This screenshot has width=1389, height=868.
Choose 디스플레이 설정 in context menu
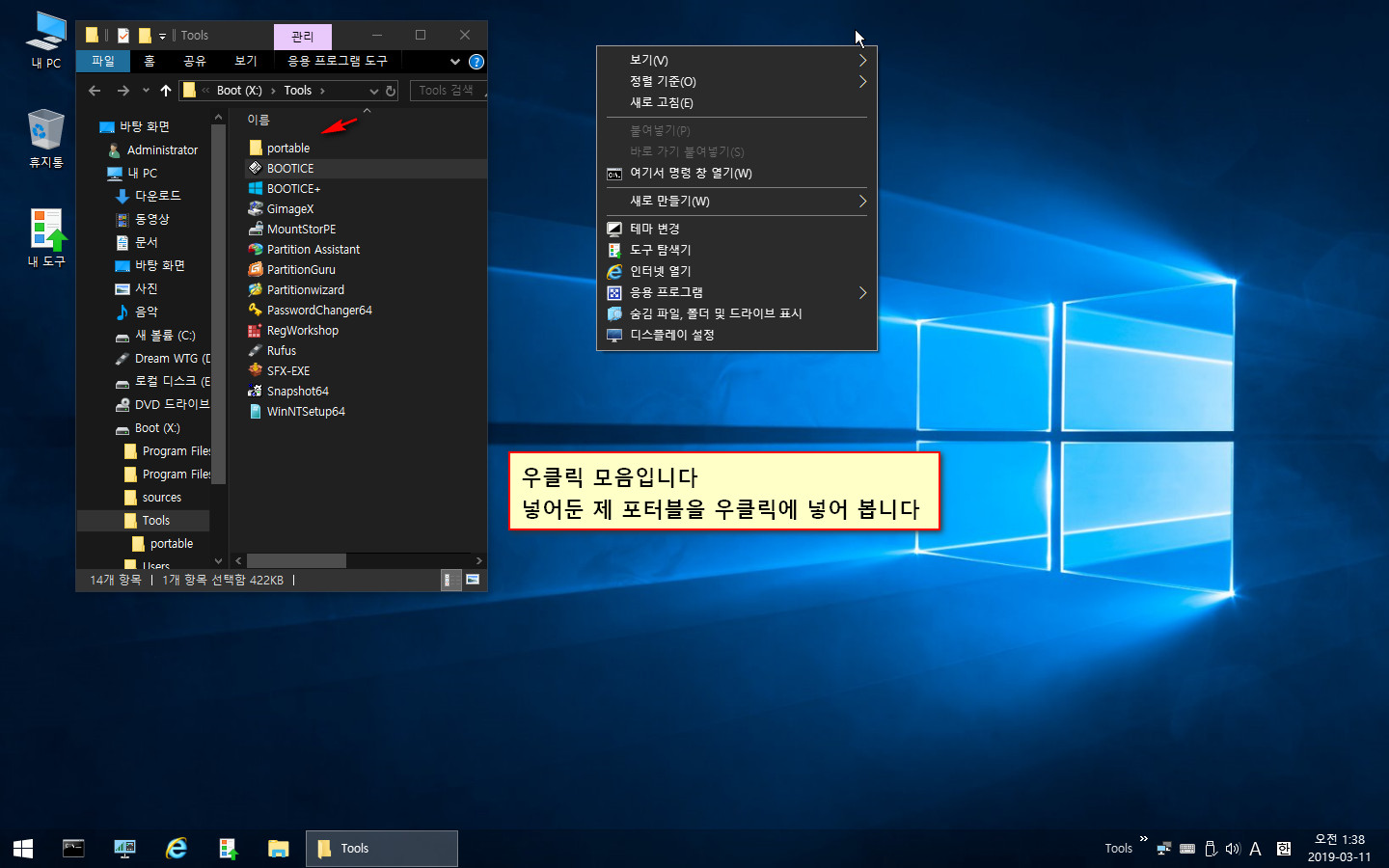tap(737, 335)
